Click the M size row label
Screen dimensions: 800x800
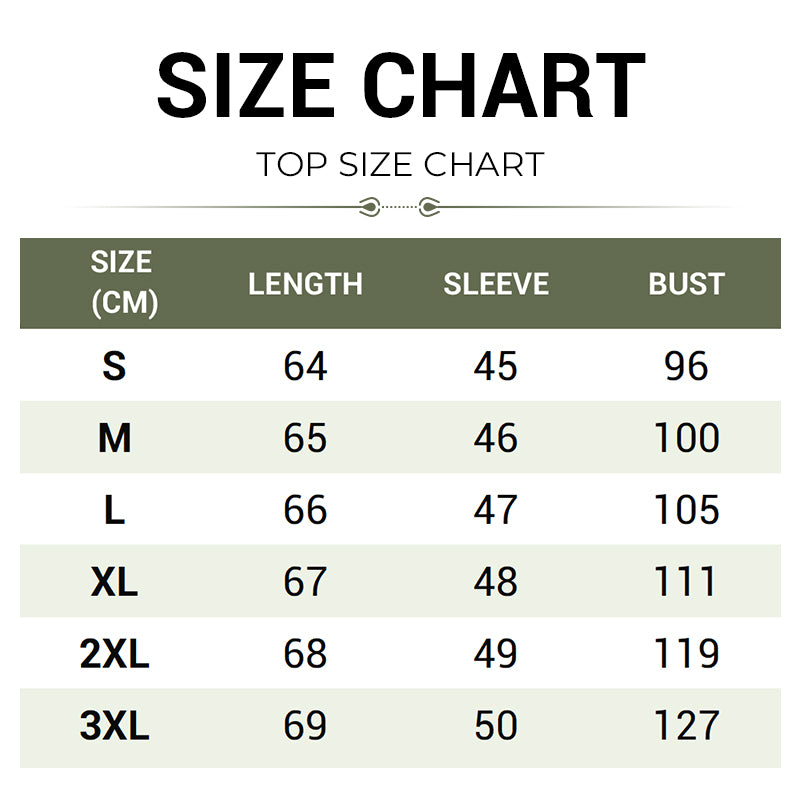tap(115, 438)
